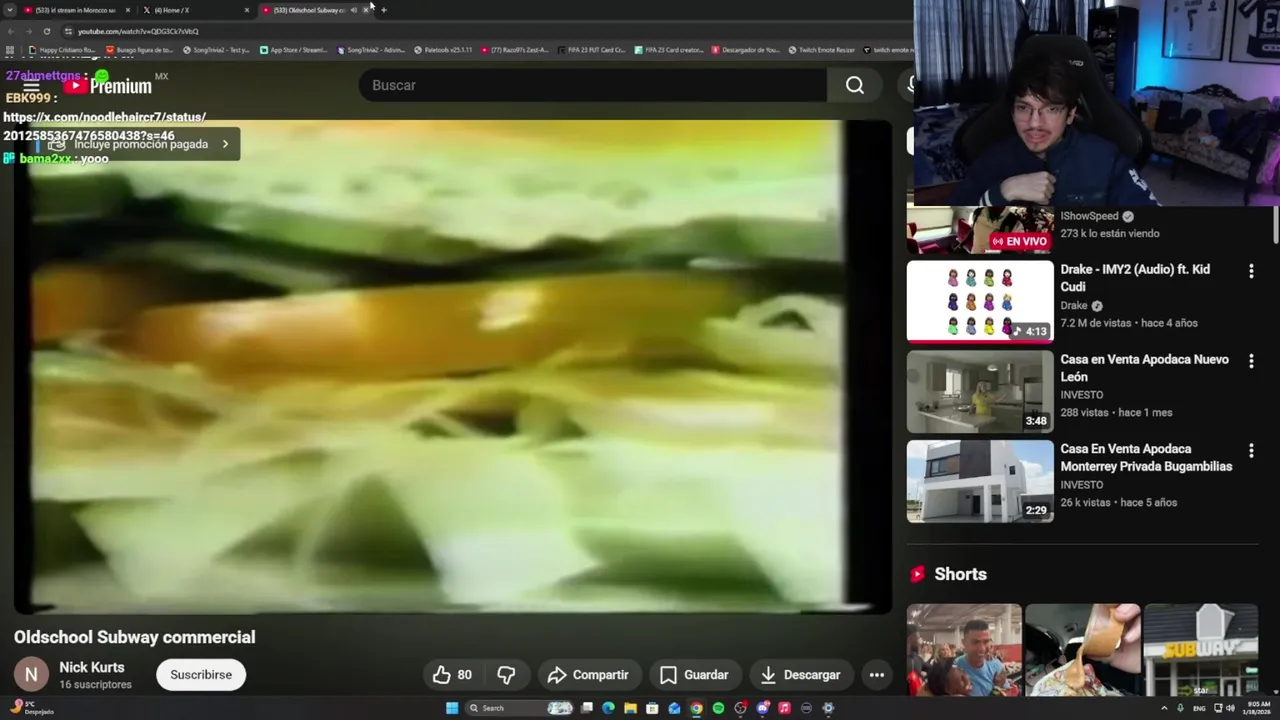Screen dimensions: 1280x720
Task: Click the Suscribirse button
Action: (200, 675)
